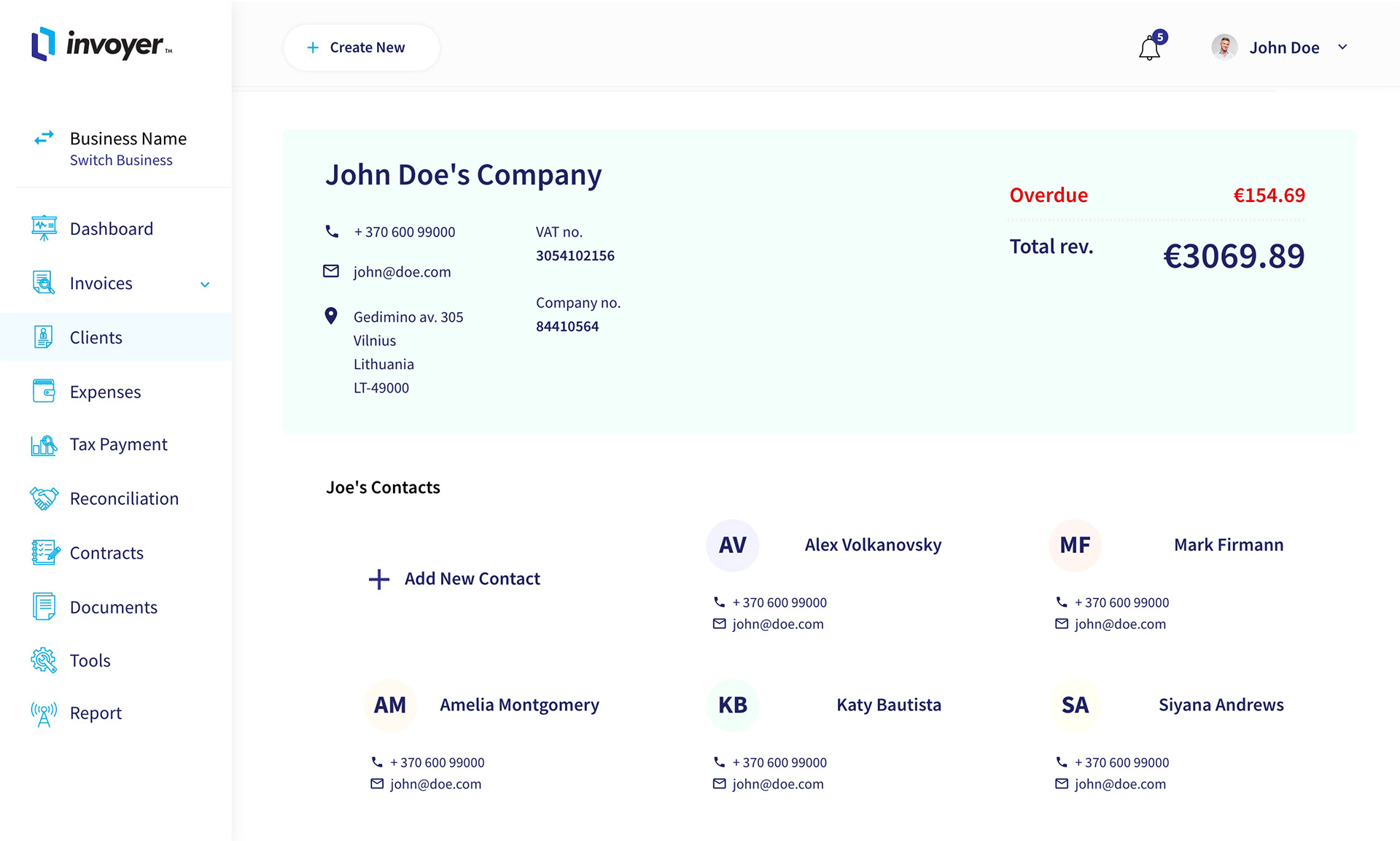Open the notification bell icon

(1149, 48)
